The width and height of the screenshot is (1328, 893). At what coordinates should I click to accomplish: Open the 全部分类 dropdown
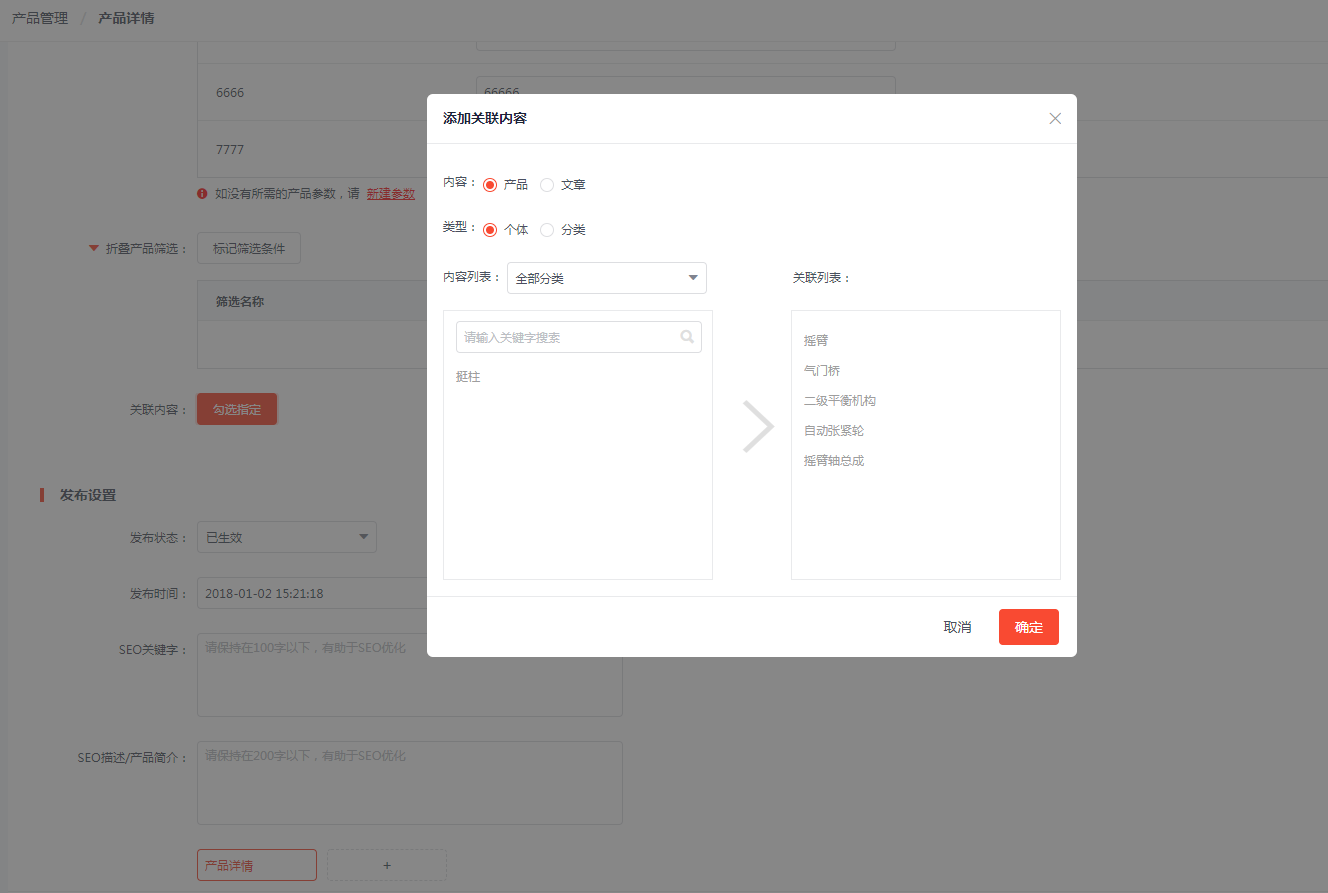coord(607,278)
